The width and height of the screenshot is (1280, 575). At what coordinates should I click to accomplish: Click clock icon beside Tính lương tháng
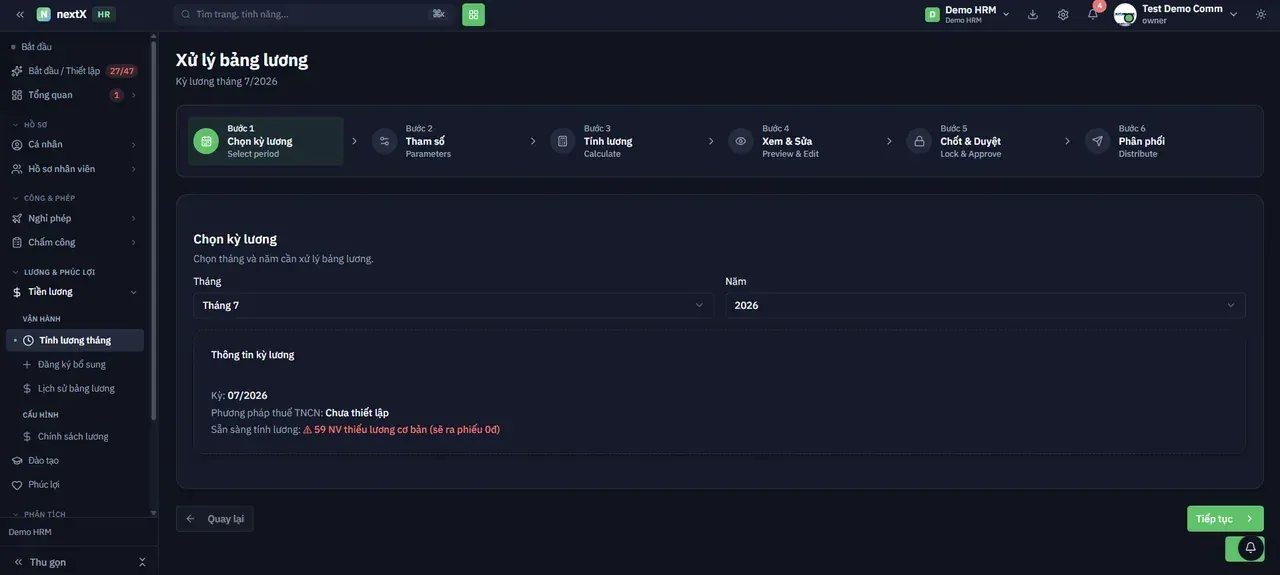[28, 340]
